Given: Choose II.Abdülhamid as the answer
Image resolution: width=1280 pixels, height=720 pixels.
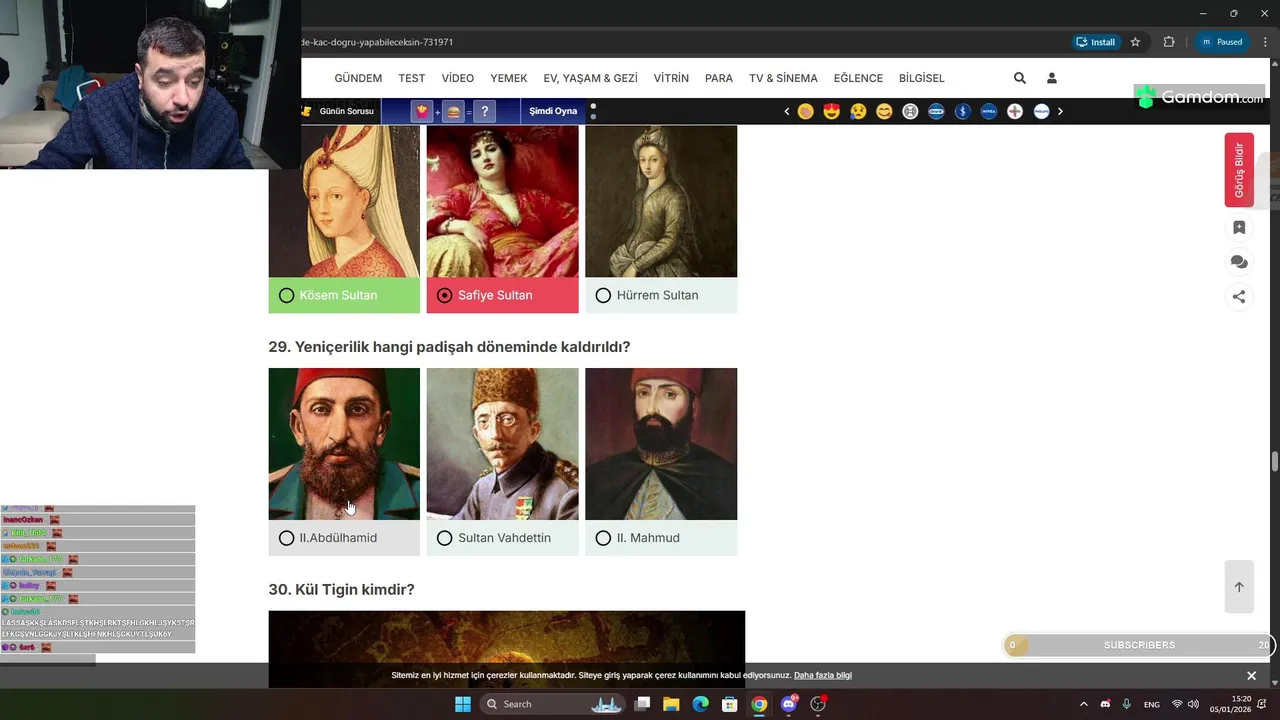Looking at the screenshot, I should pos(344,538).
